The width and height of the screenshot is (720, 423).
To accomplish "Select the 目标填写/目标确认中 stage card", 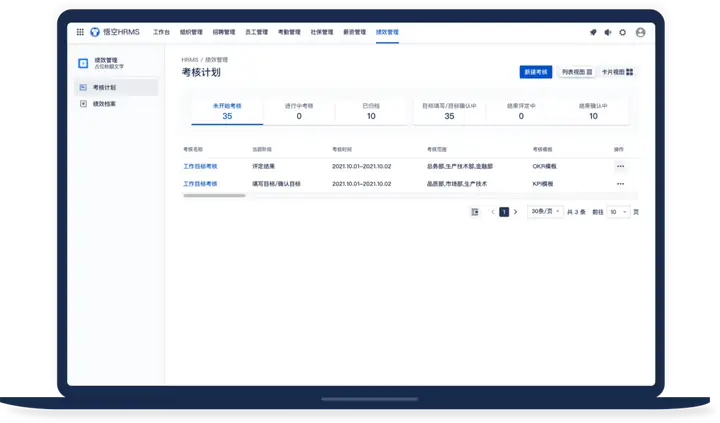I will pos(449,111).
